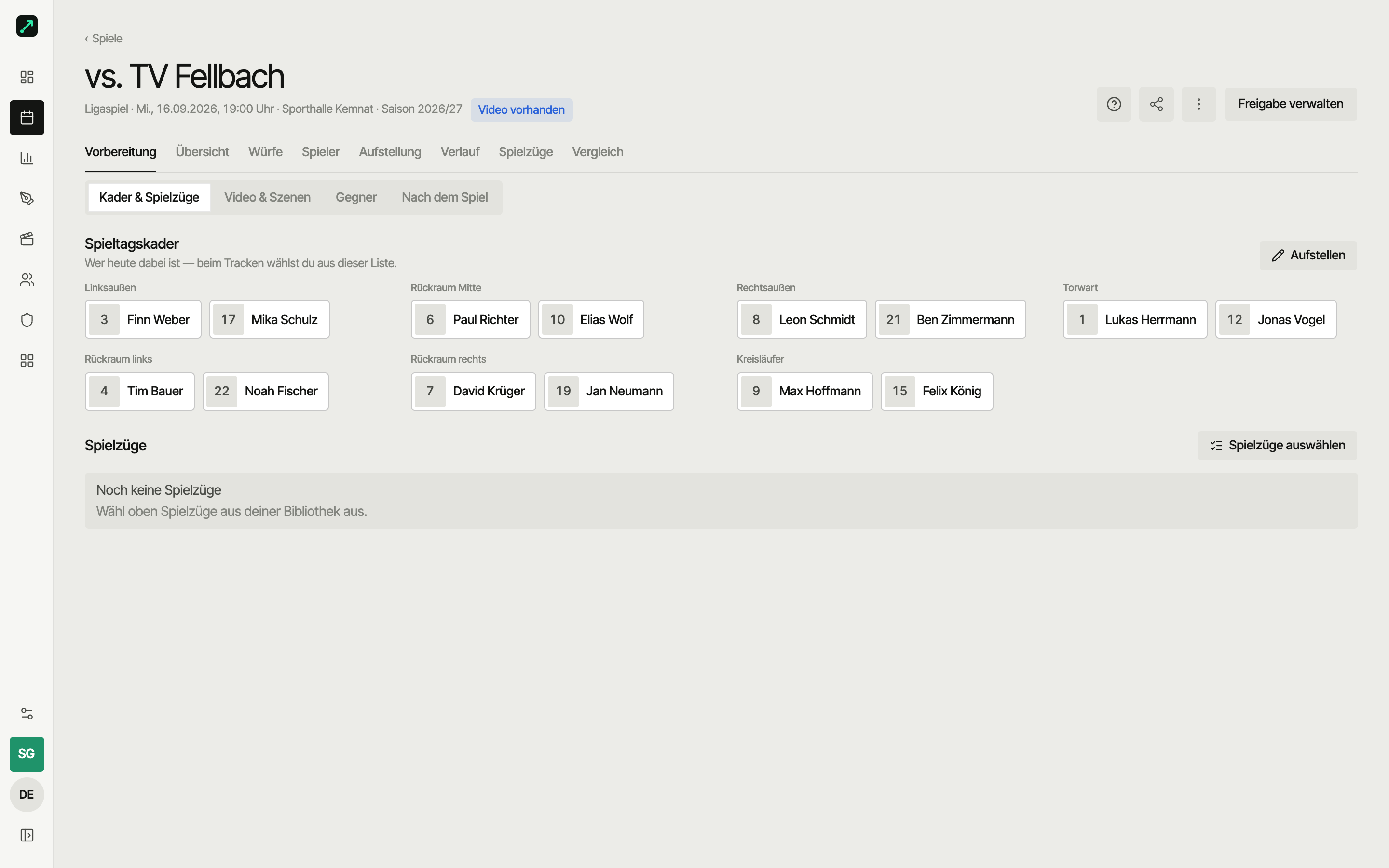Open the Spielzüge tab in top navigation
1389x868 pixels.
click(x=525, y=152)
